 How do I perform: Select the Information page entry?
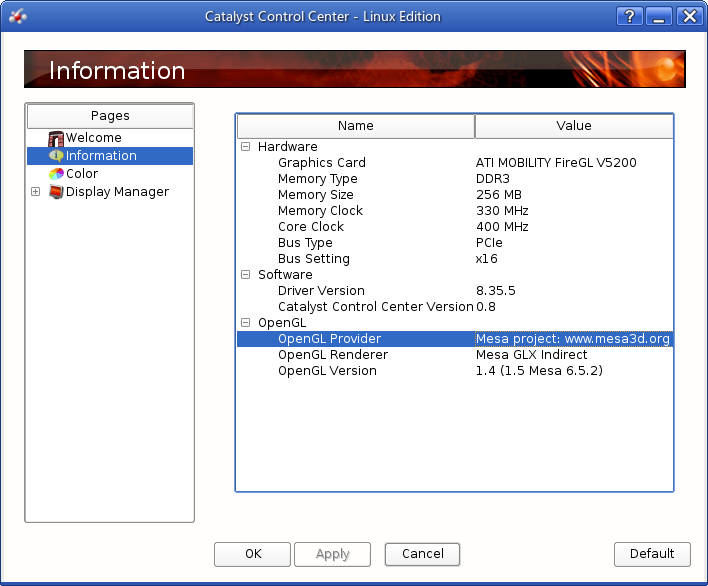110,156
